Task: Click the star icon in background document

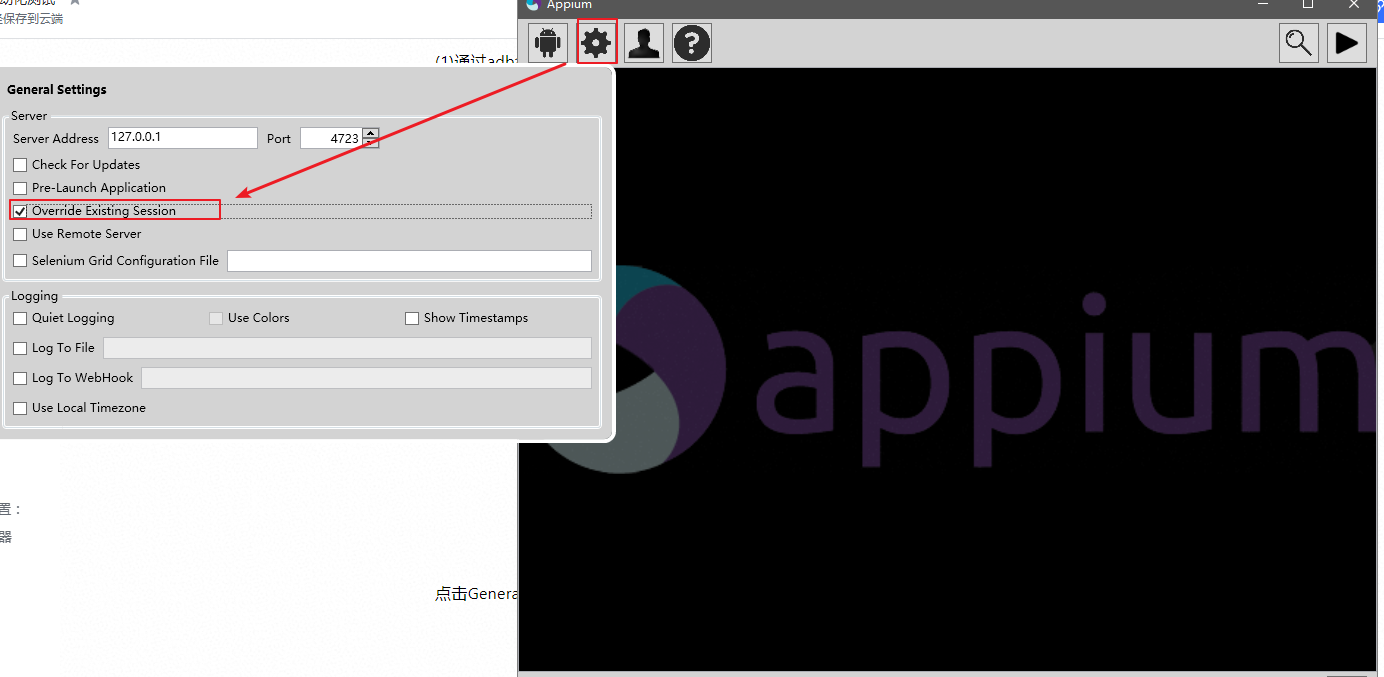Action: (75, 3)
